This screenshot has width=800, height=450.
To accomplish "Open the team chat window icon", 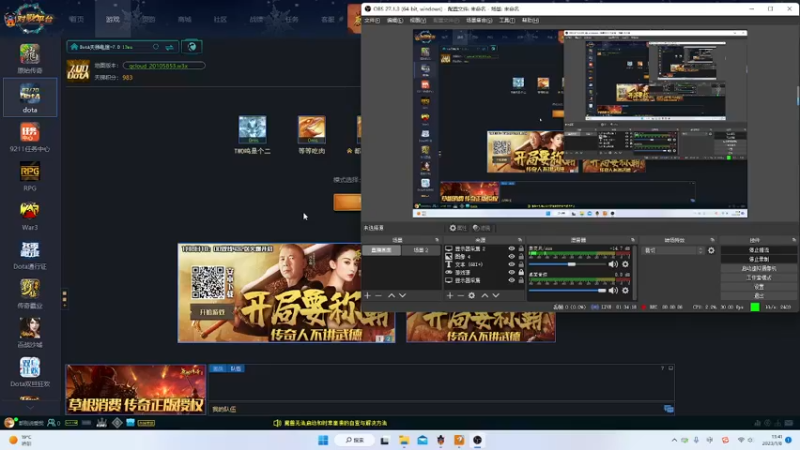I will (668, 409).
